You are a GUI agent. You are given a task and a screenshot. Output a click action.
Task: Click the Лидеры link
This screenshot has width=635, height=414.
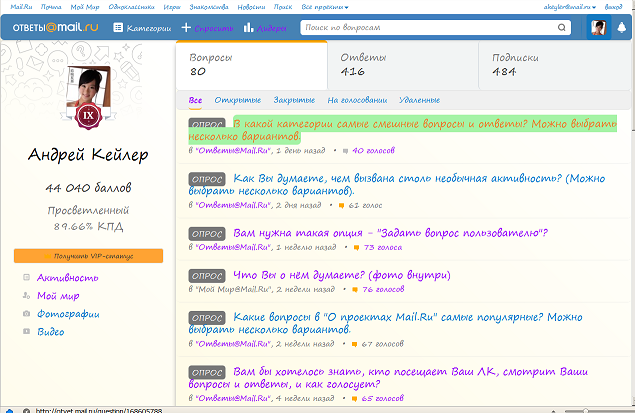[x=272, y=28]
